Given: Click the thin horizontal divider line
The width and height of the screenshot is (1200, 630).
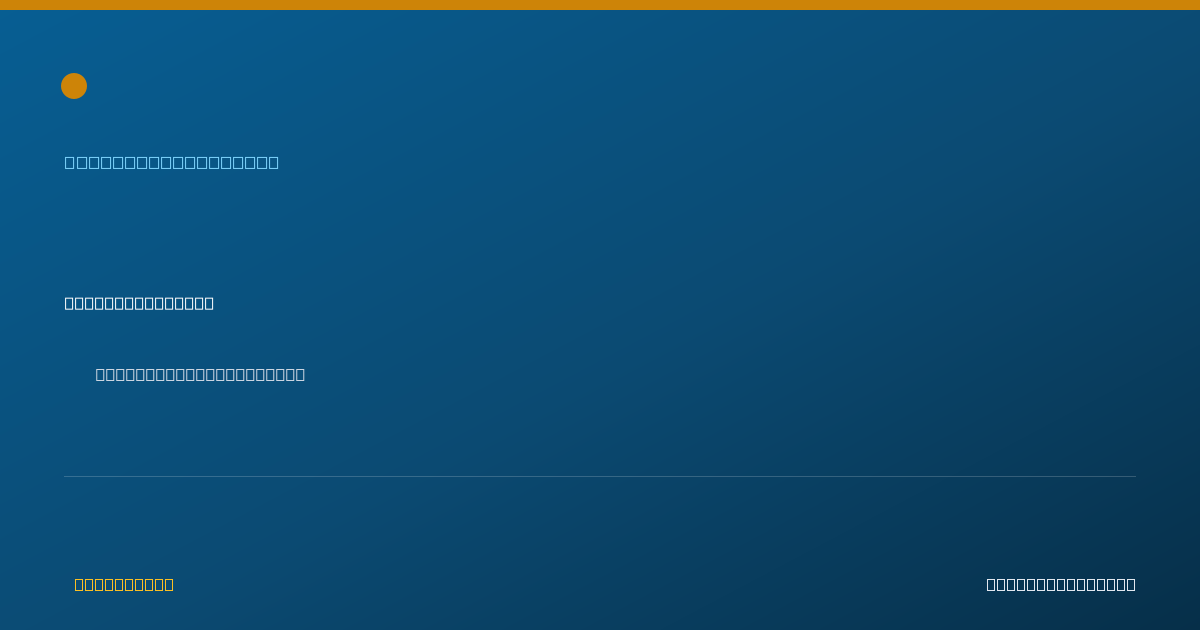Looking at the screenshot, I should (600, 476).
